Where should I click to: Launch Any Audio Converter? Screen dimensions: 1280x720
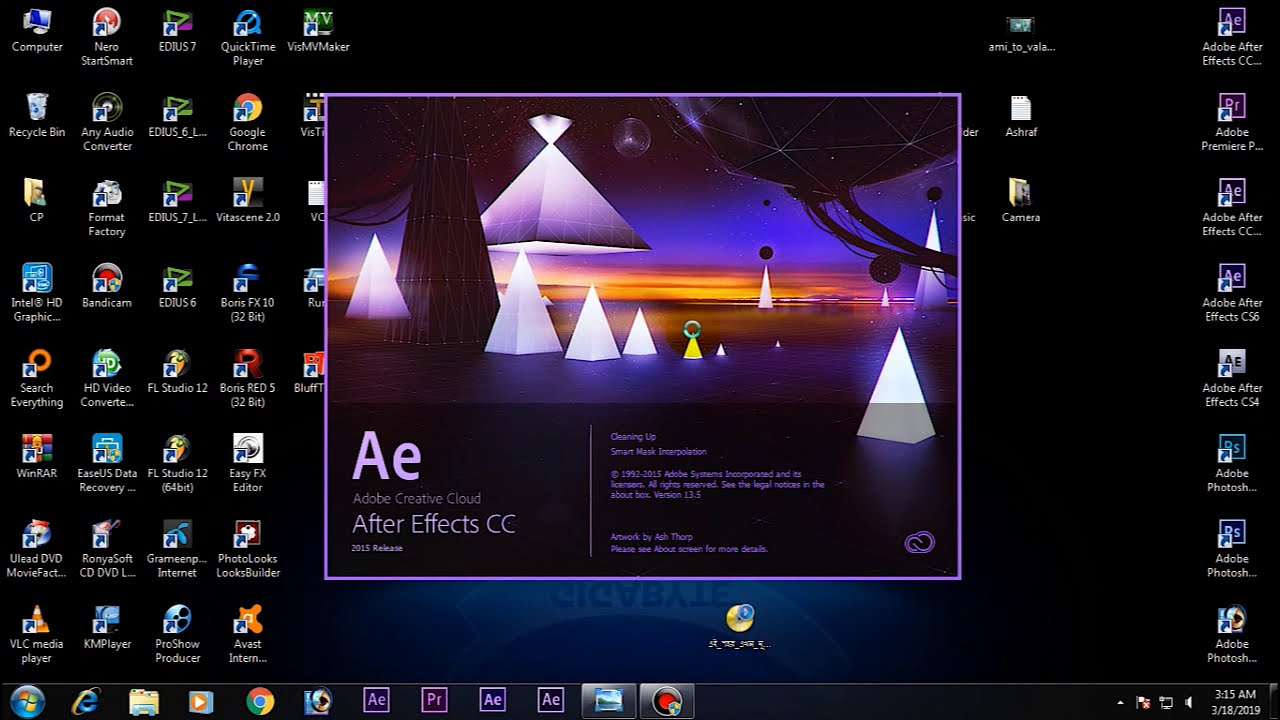tap(107, 123)
